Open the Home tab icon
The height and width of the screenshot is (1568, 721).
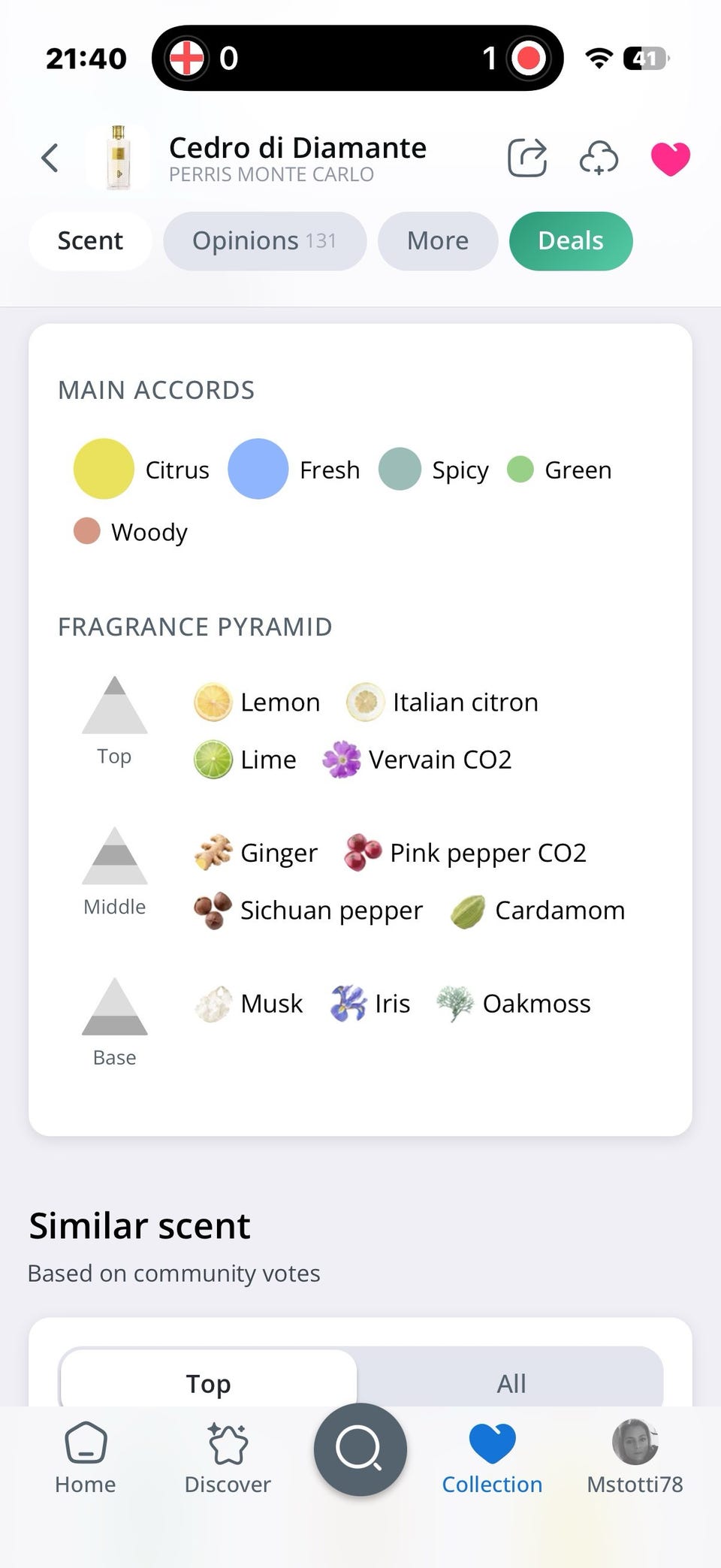coord(86,1443)
